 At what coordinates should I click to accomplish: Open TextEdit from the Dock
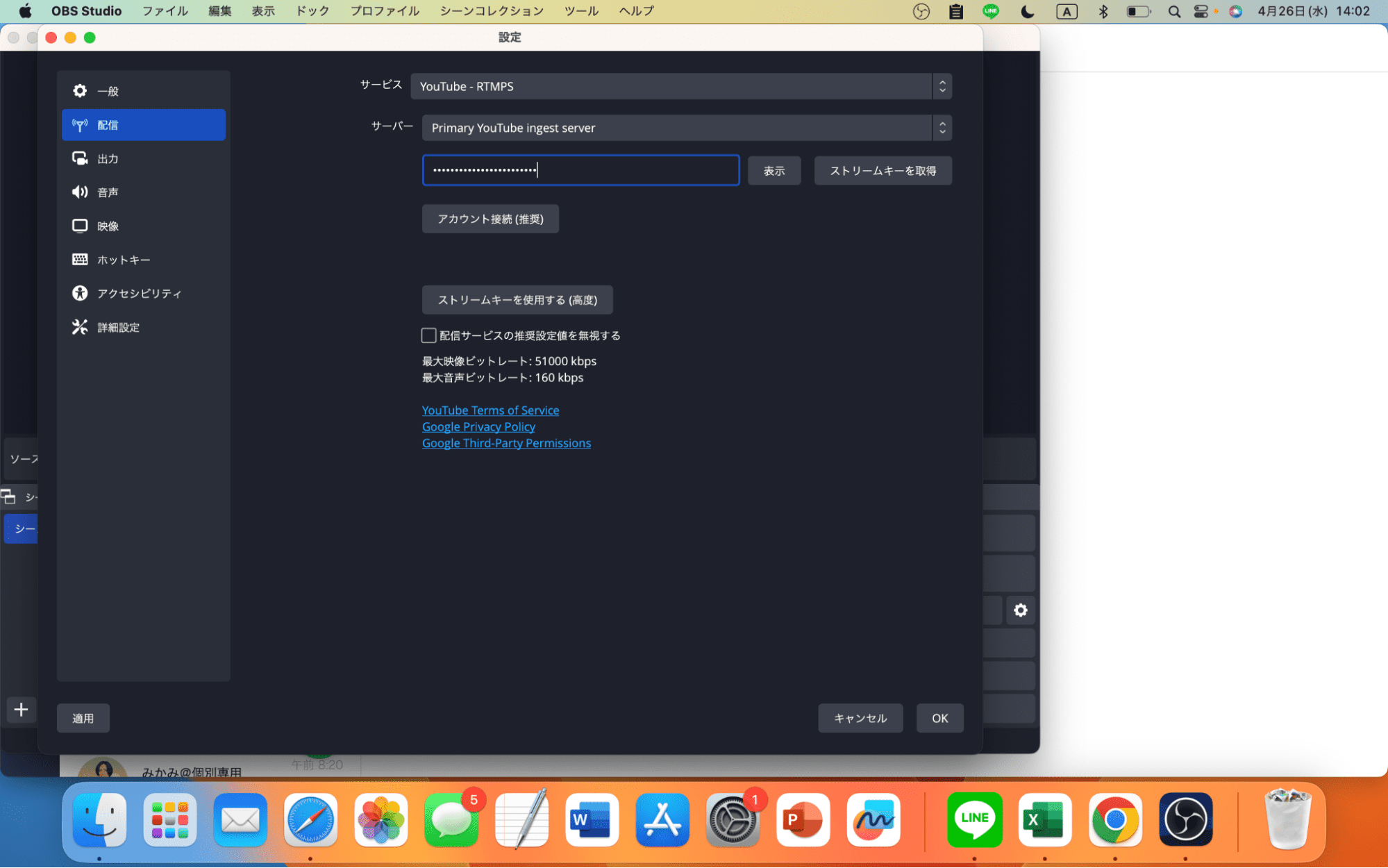[x=521, y=820]
